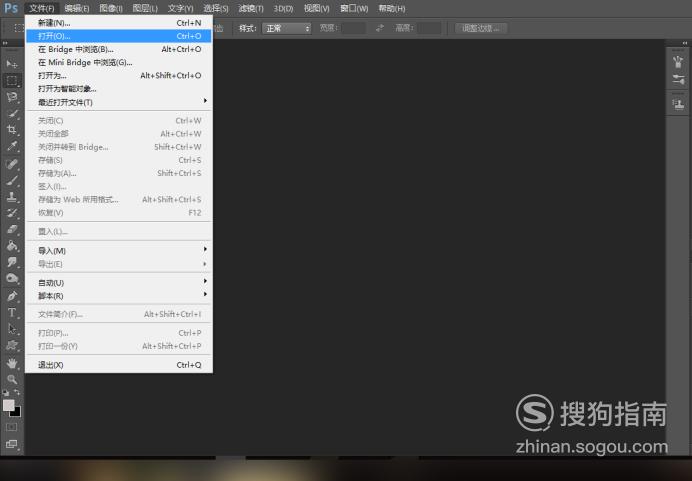Change the screen mode button
The image size is (692, 481).
(x=12, y=444)
